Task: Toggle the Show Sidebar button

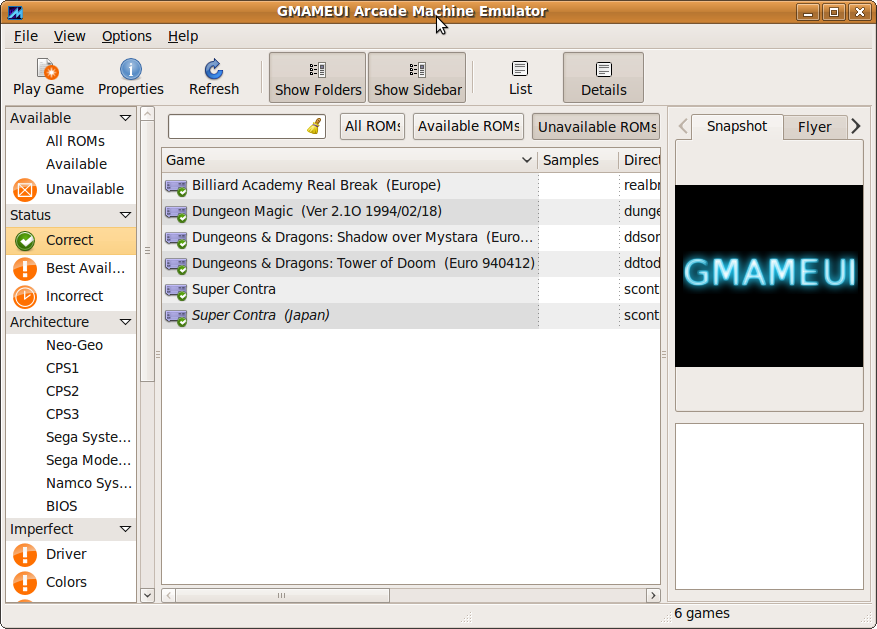Action: (x=417, y=78)
